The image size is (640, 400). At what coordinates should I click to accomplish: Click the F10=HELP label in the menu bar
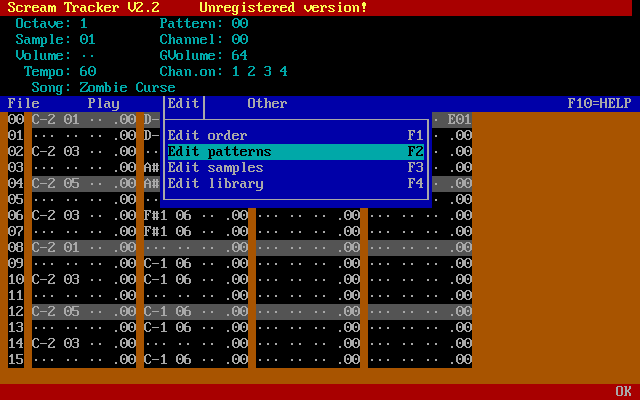[x=599, y=103]
